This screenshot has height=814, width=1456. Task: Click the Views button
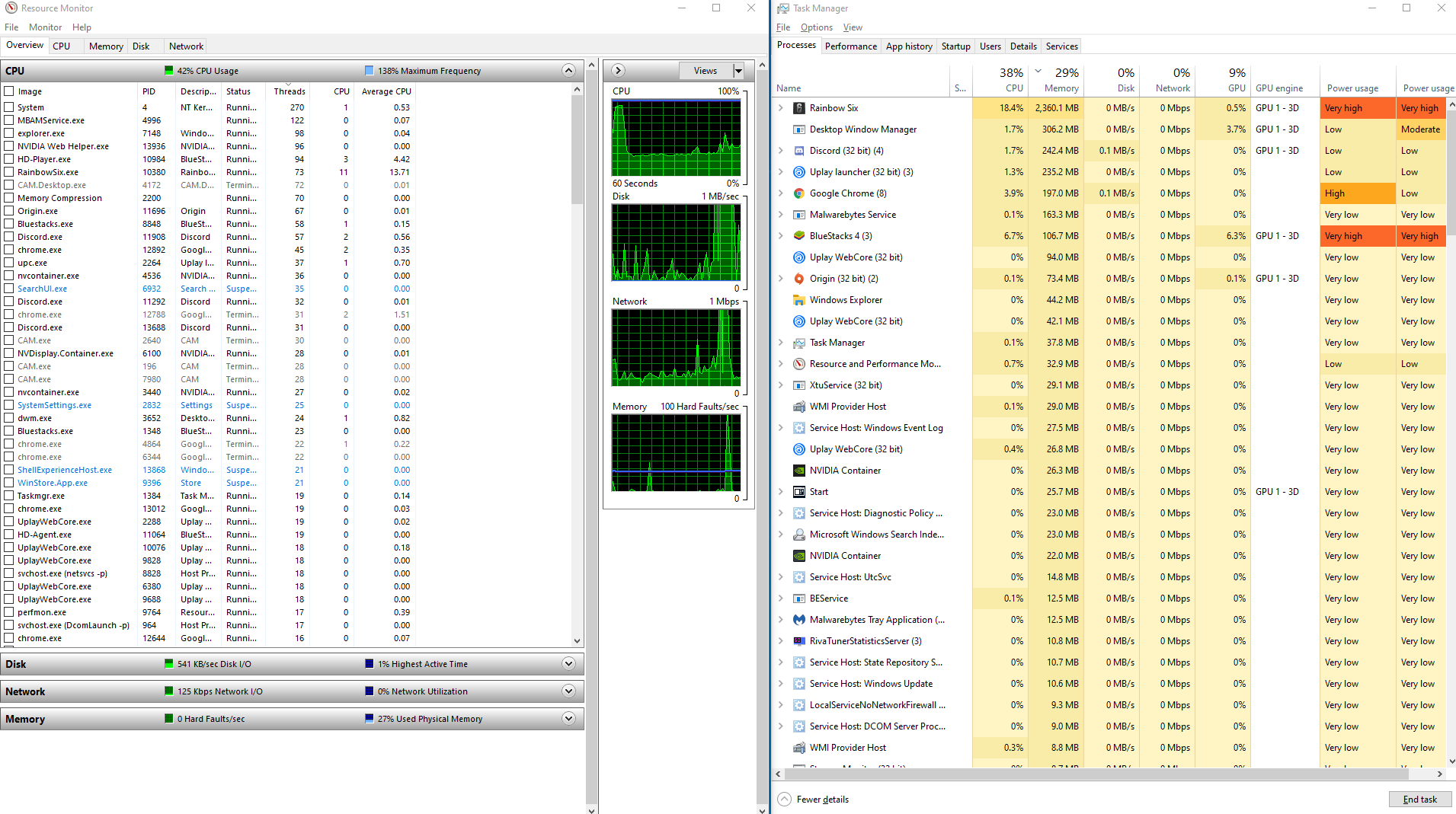tap(706, 71)
